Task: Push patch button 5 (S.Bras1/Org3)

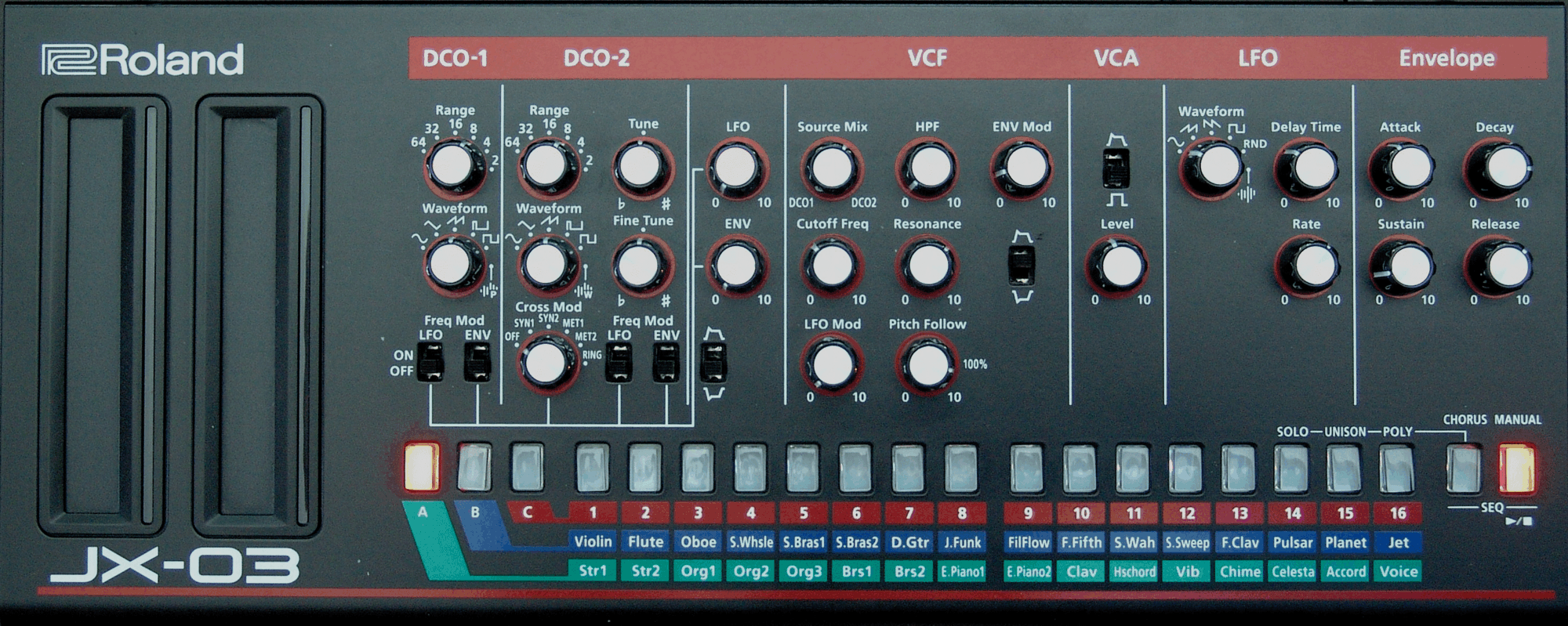Action: (x=803, y=468)
